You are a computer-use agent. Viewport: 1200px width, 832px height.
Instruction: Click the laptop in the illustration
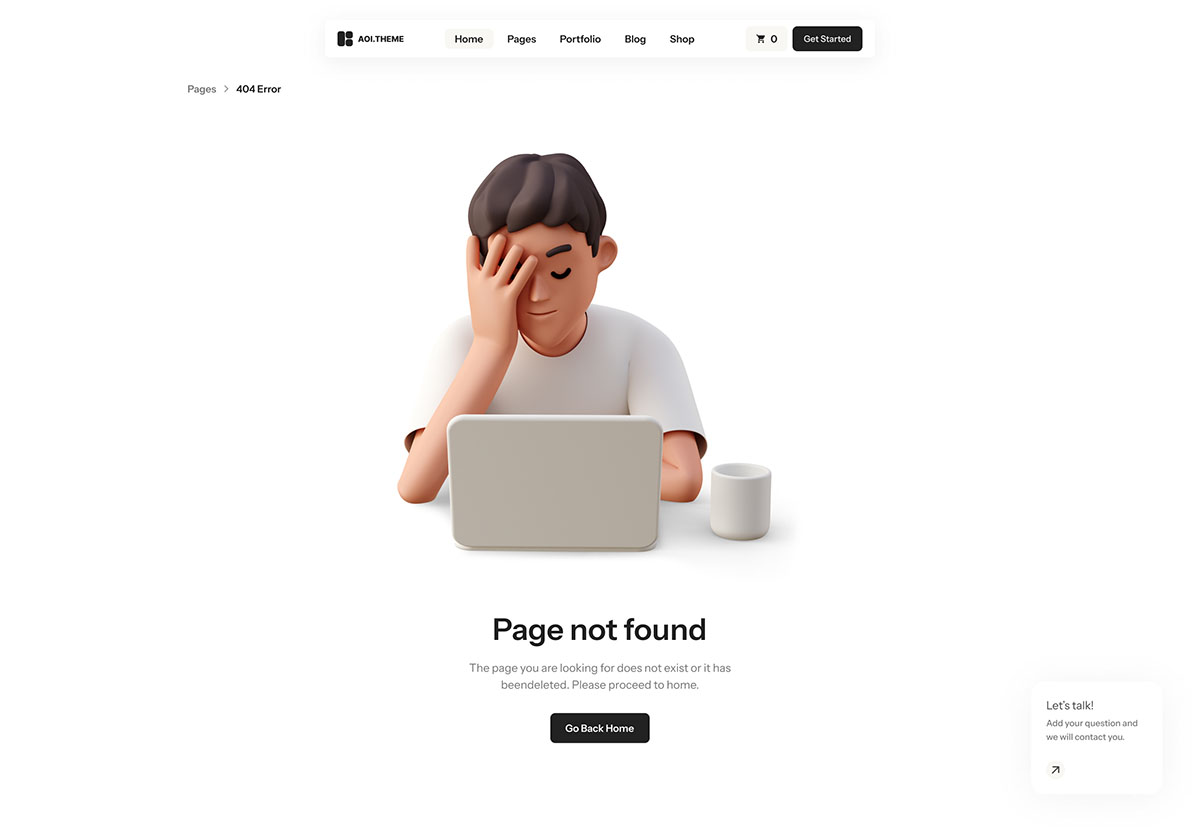pos(555,483)
